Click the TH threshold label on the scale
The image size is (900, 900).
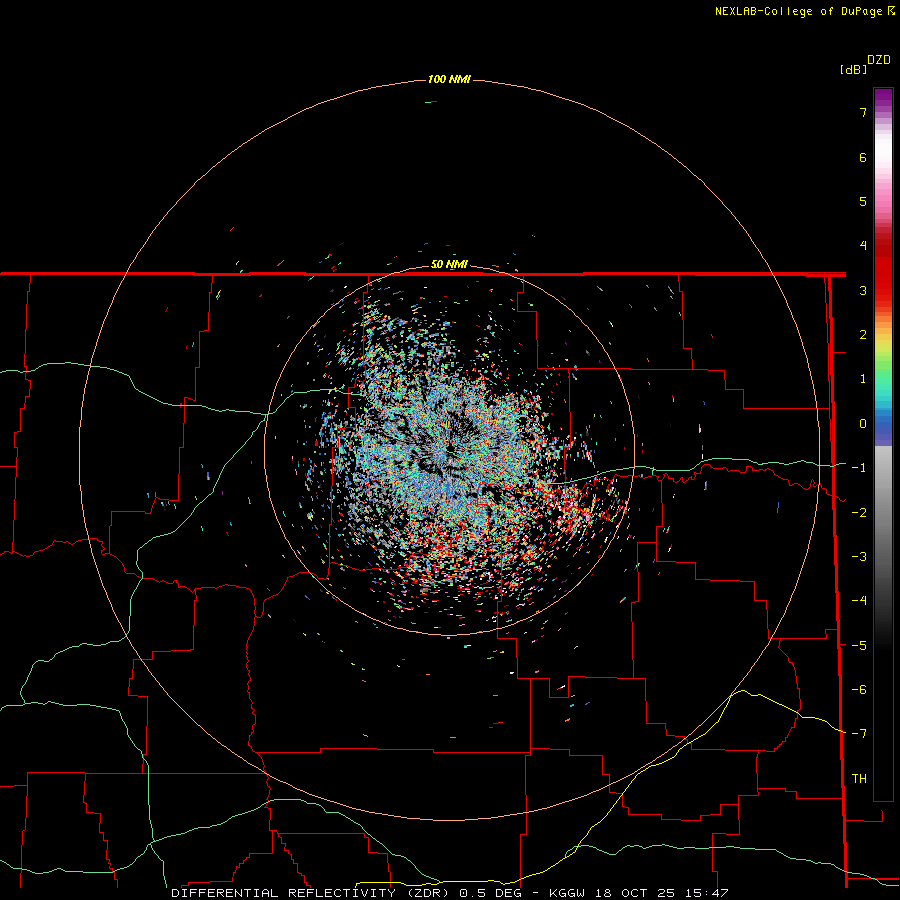click(x=859, y=779)
